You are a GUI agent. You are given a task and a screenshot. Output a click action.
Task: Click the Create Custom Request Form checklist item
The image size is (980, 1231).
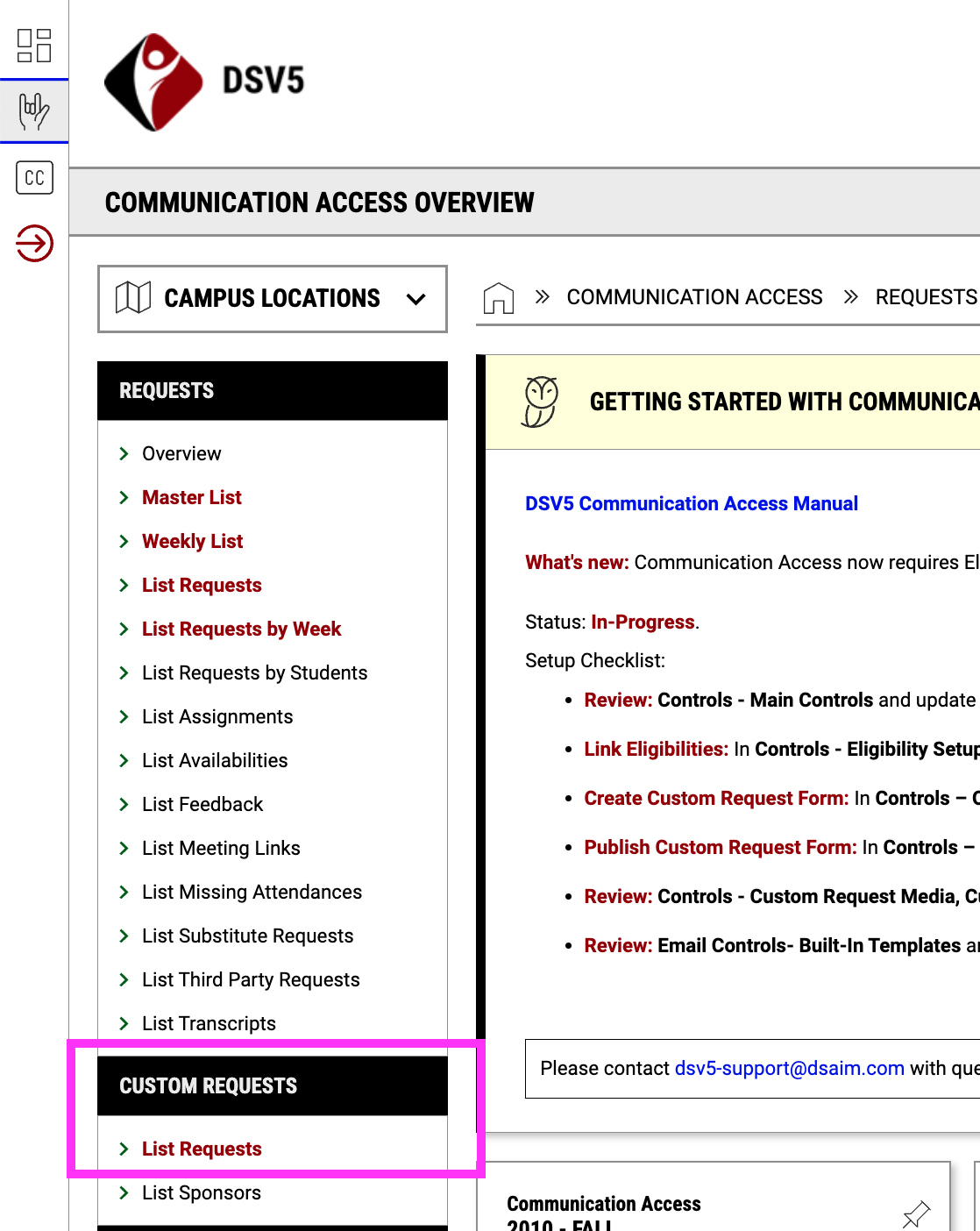(x=782, y=798)
